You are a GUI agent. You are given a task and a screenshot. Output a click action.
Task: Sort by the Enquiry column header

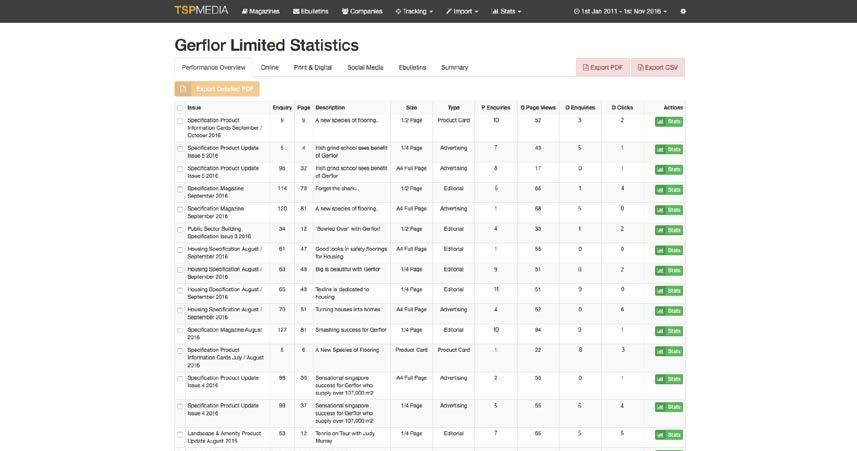coord(282,108)
